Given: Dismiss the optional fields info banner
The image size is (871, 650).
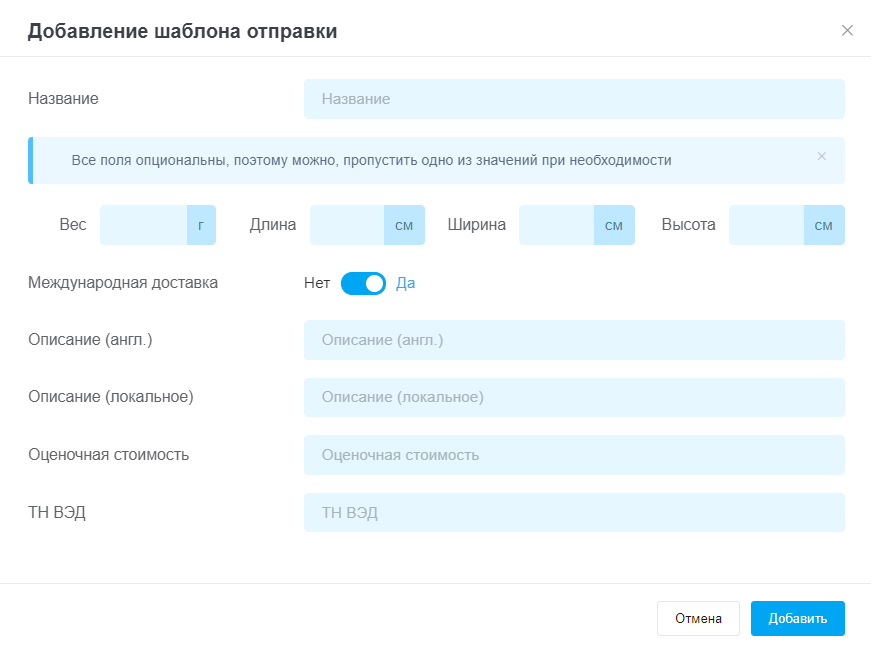Looking at the screenshot, I should coord(822,156).
